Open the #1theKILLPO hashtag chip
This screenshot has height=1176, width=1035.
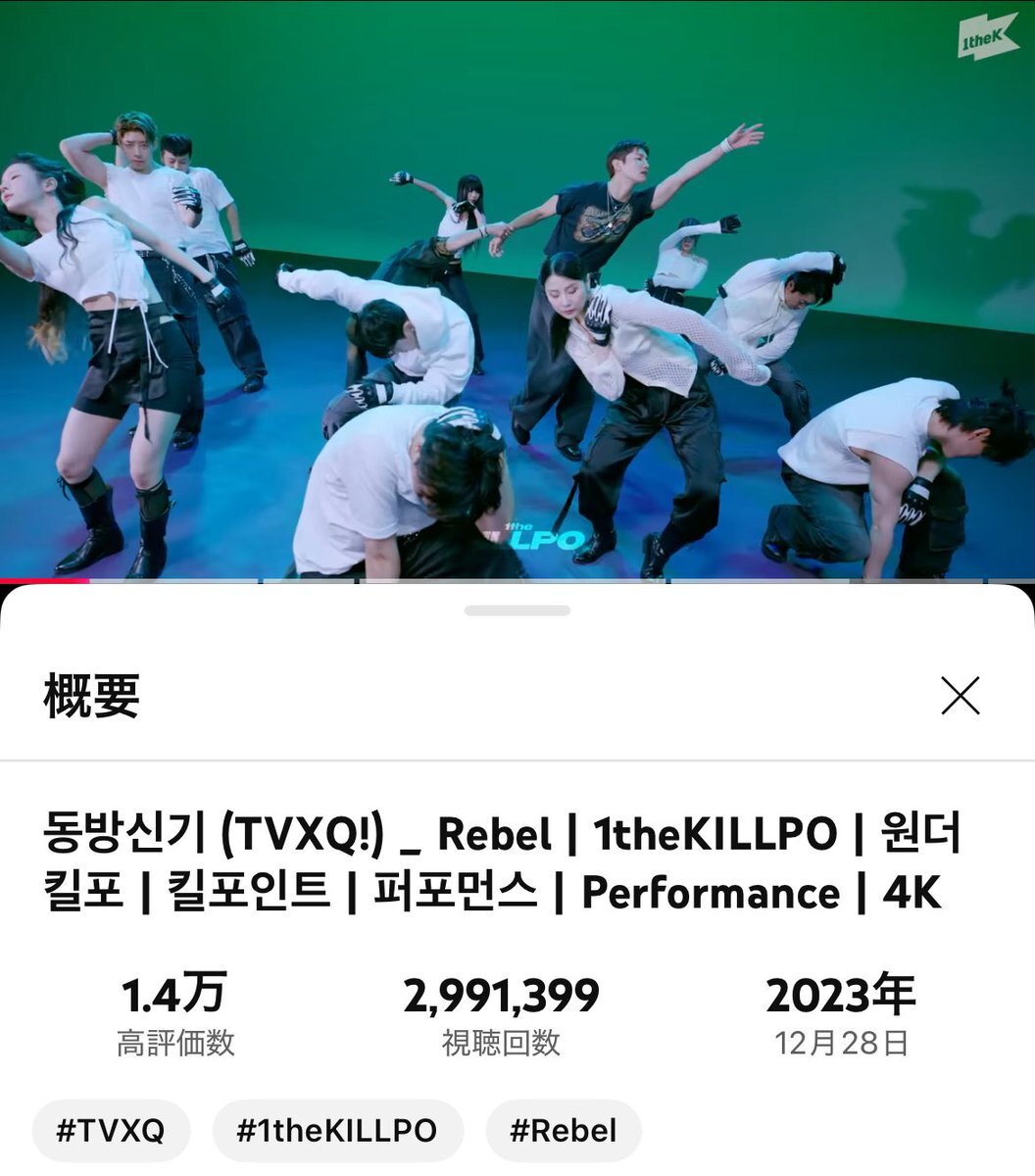pos(337,1130)
